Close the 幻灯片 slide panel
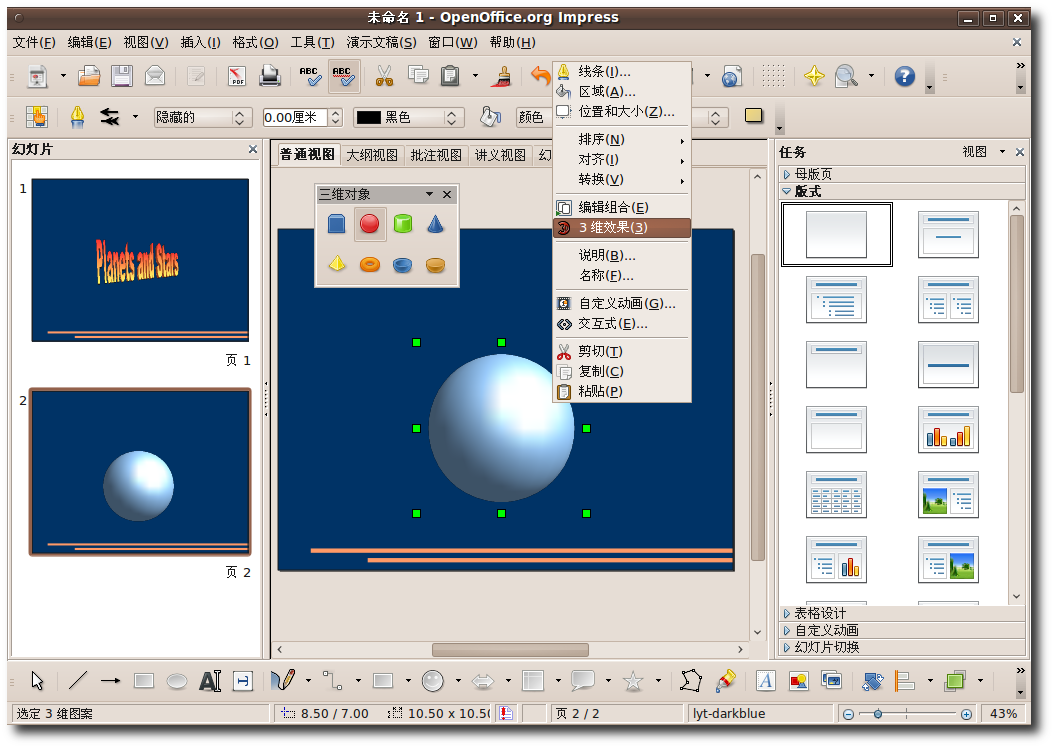The width and height of the screenshot is (1054, 748). pyautogui.click(x=253, y=149)
